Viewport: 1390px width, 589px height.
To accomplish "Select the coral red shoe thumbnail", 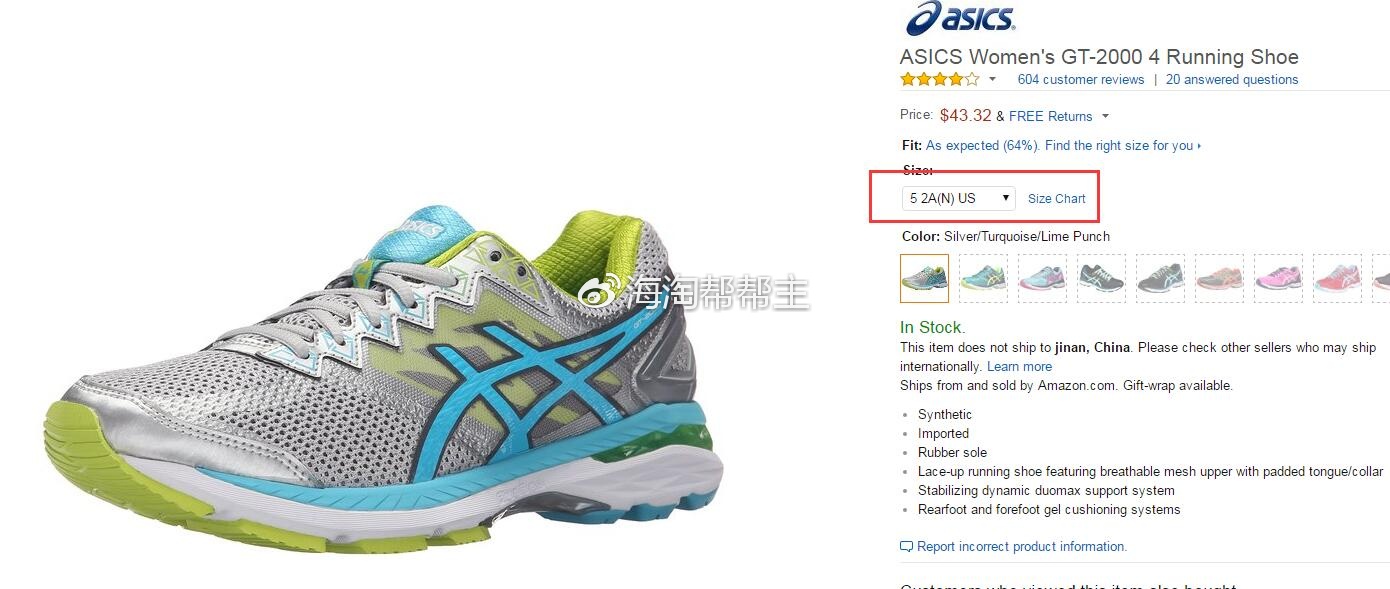I will (x=1337, y=278).
